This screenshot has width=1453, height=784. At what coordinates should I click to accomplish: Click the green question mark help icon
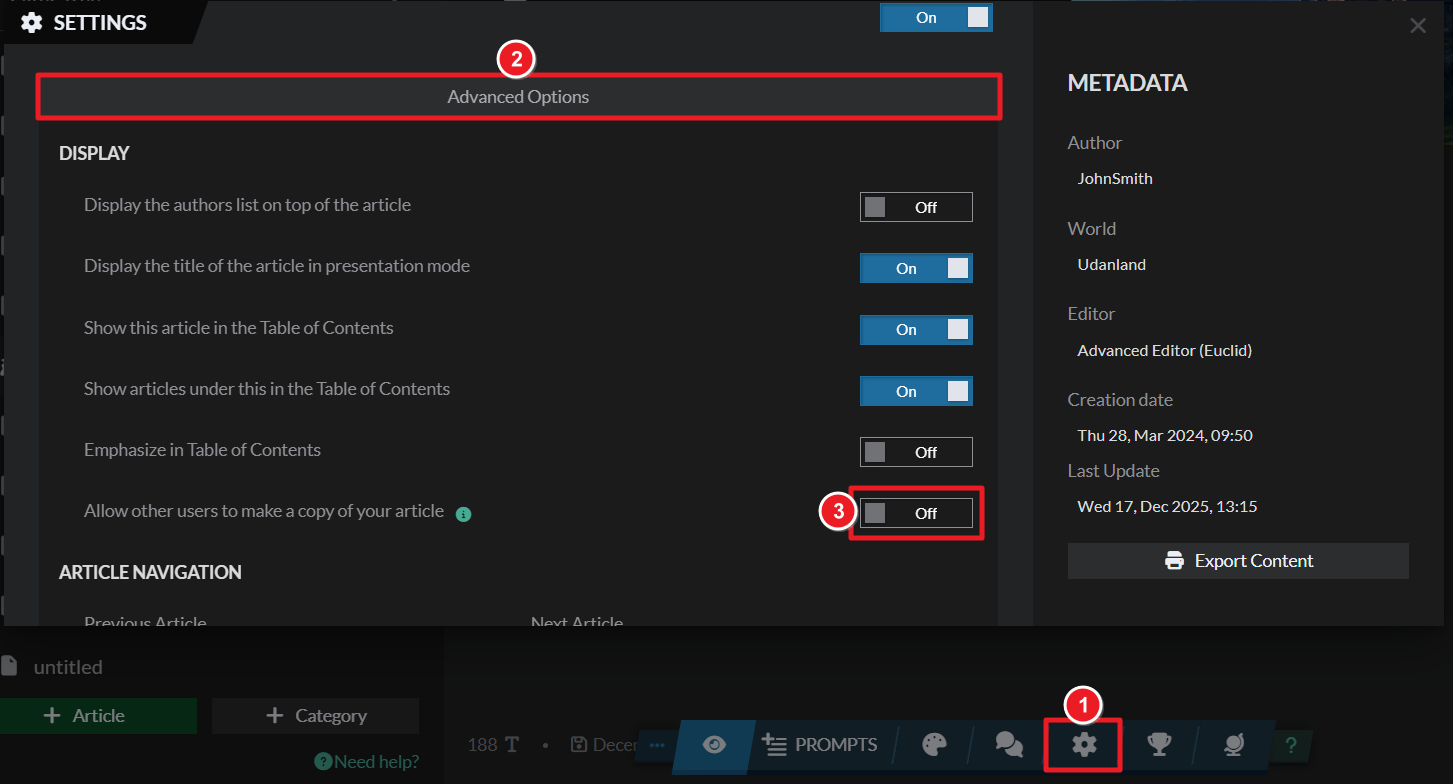(1291, 746)
